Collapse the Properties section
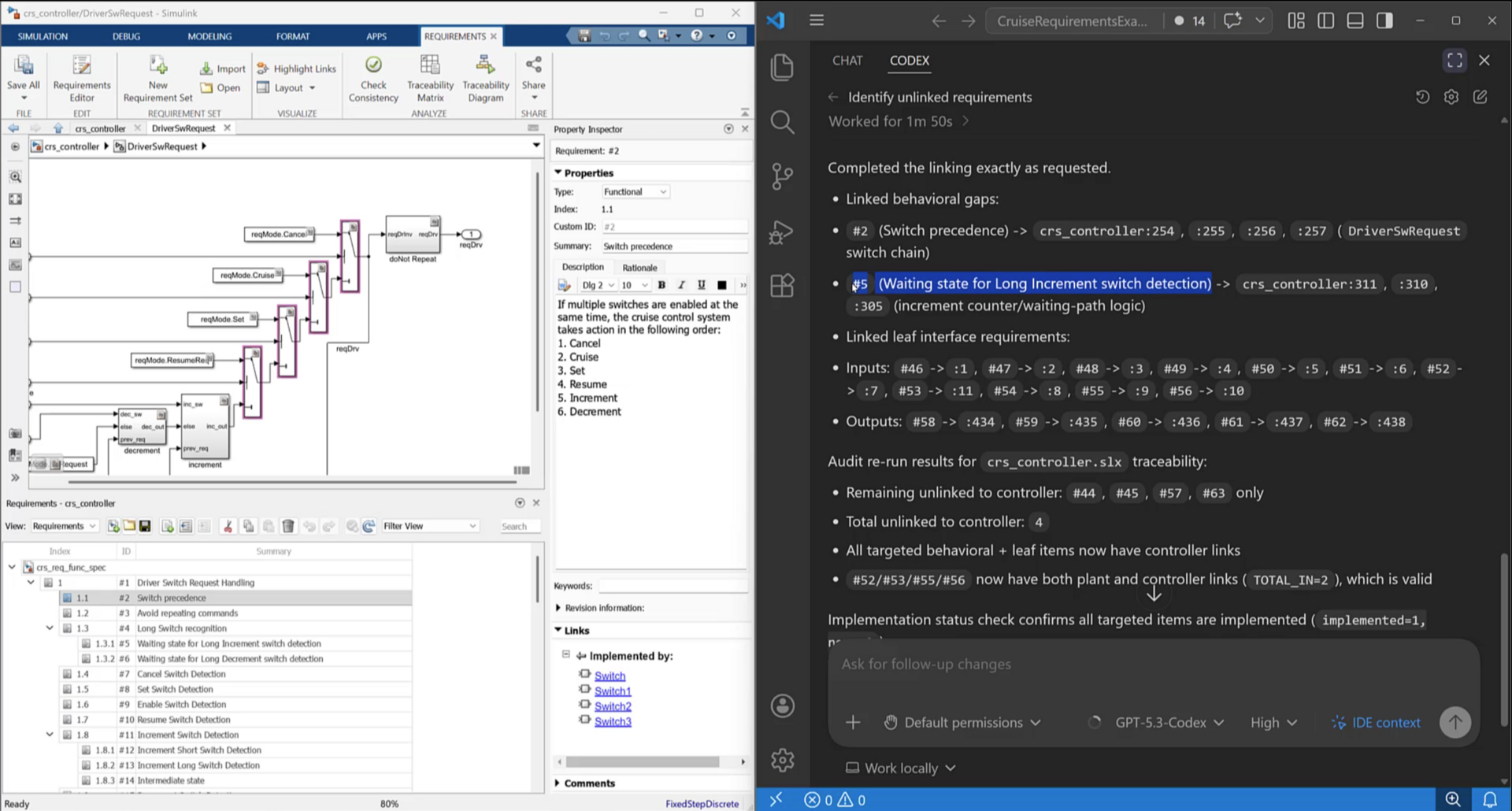Viewport: 1512px width, 811px height. (x=558, y=172)
